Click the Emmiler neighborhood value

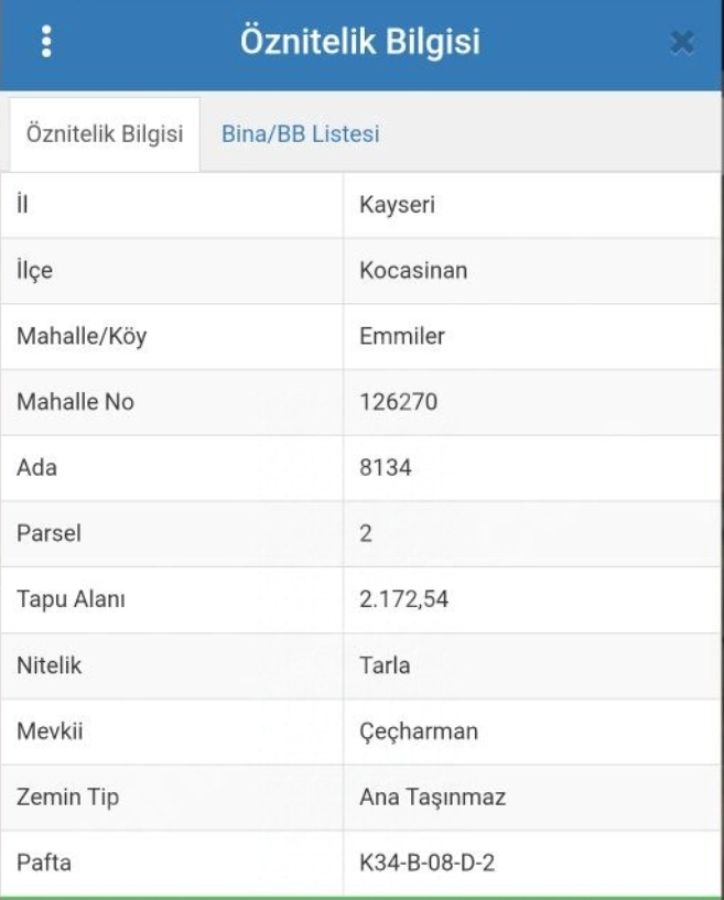point(402,336)
